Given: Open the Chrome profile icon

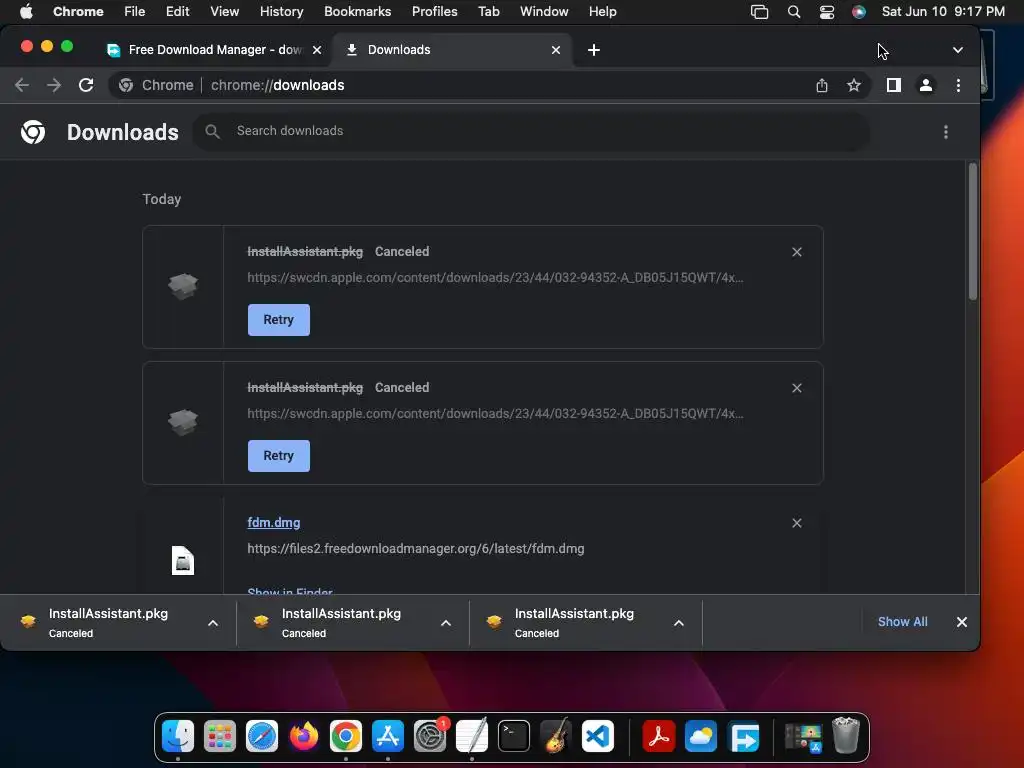Looking at the screenshot, I should [x=925, y=85].
